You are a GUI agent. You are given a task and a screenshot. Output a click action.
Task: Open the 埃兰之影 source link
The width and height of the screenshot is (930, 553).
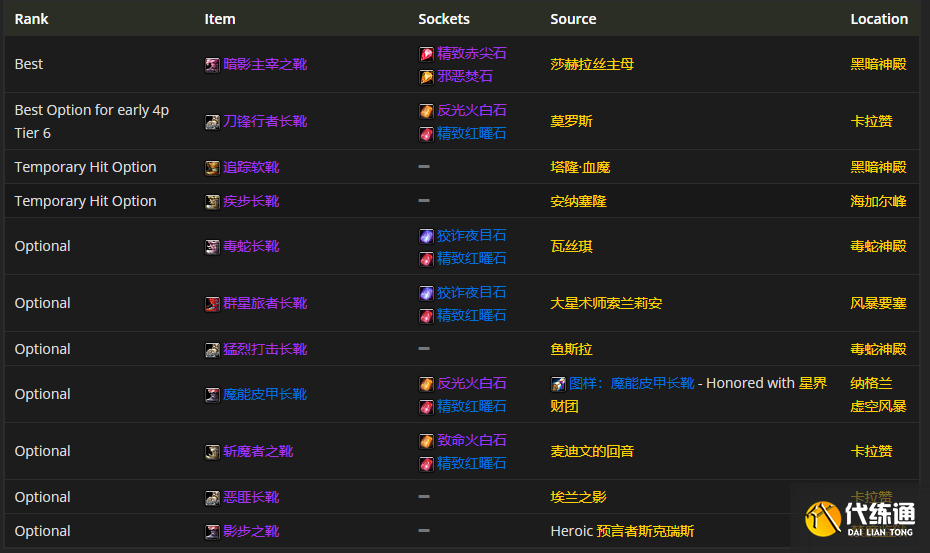pos(578,497)
